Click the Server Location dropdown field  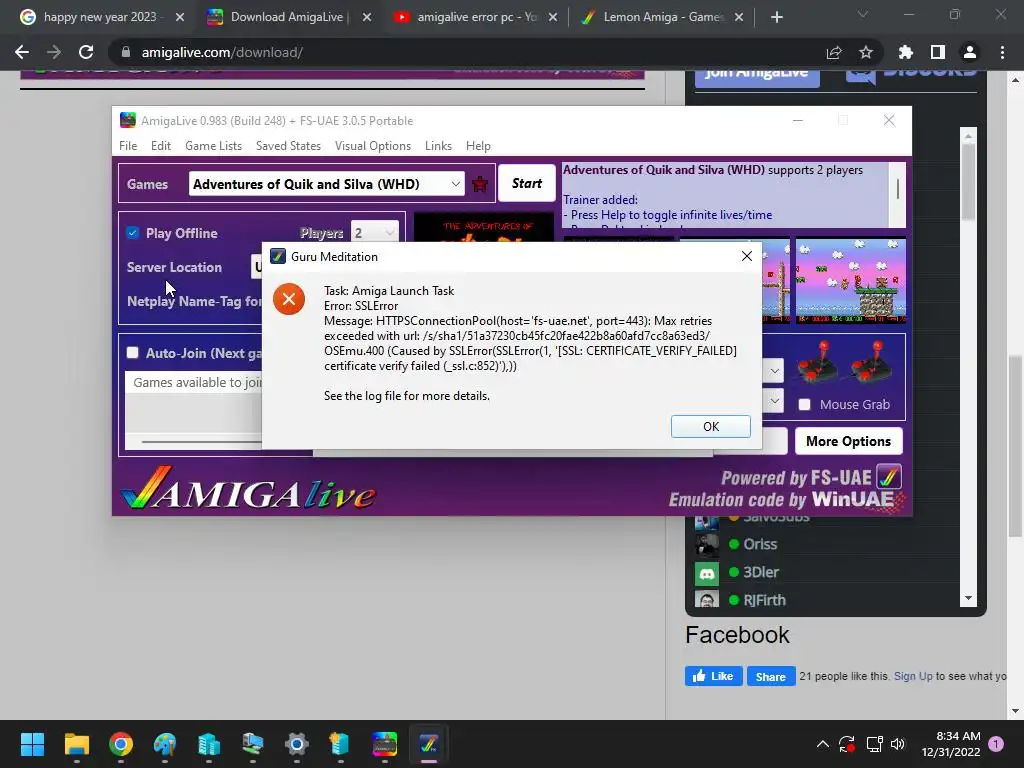tap(257, 266)
